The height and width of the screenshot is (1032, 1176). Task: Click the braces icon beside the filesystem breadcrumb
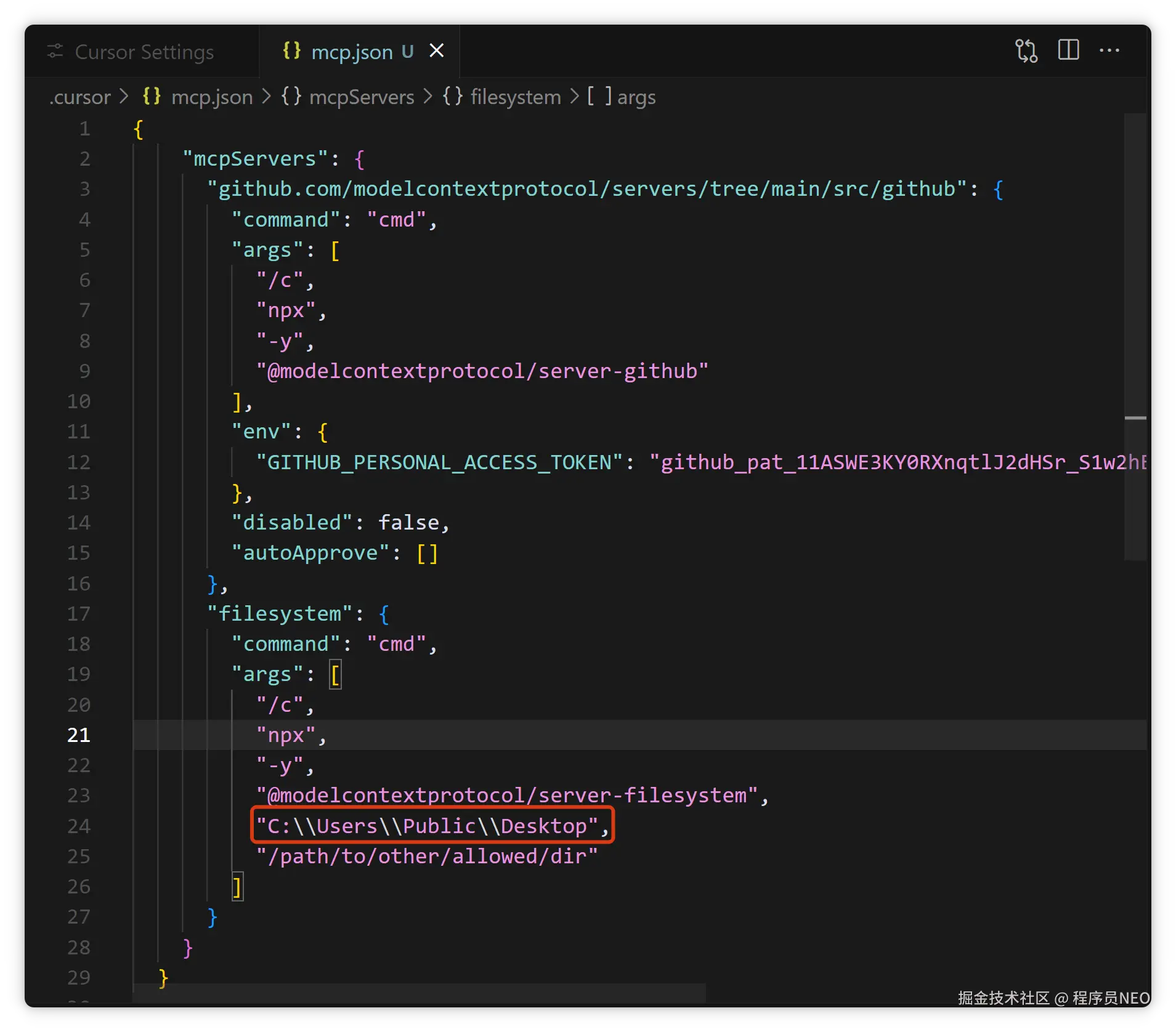pyautogui.click(x=453, y=96)
